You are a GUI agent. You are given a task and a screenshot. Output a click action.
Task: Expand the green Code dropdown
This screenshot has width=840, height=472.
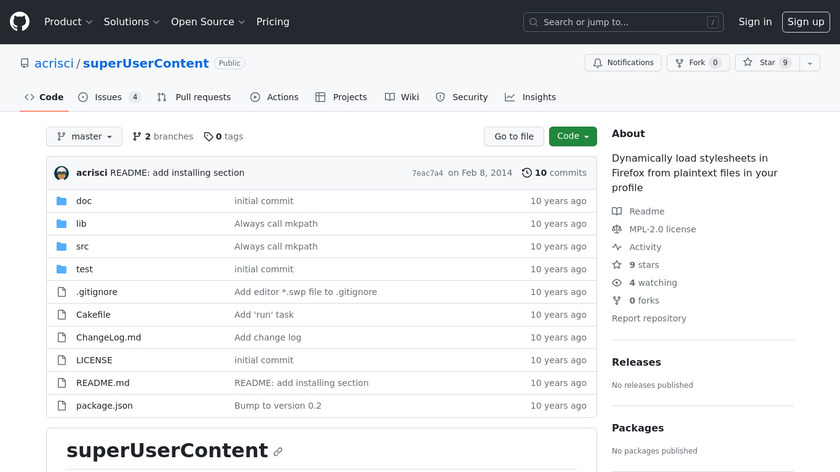tap(572, 137)
